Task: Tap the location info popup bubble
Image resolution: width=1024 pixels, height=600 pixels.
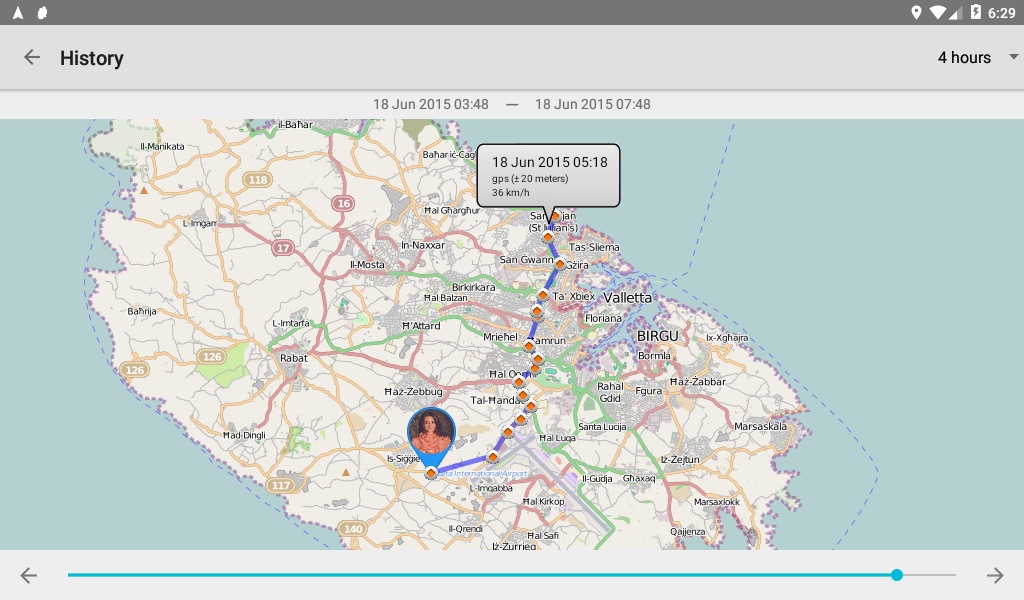Action: pyautogui.click(x=549, y=176)
